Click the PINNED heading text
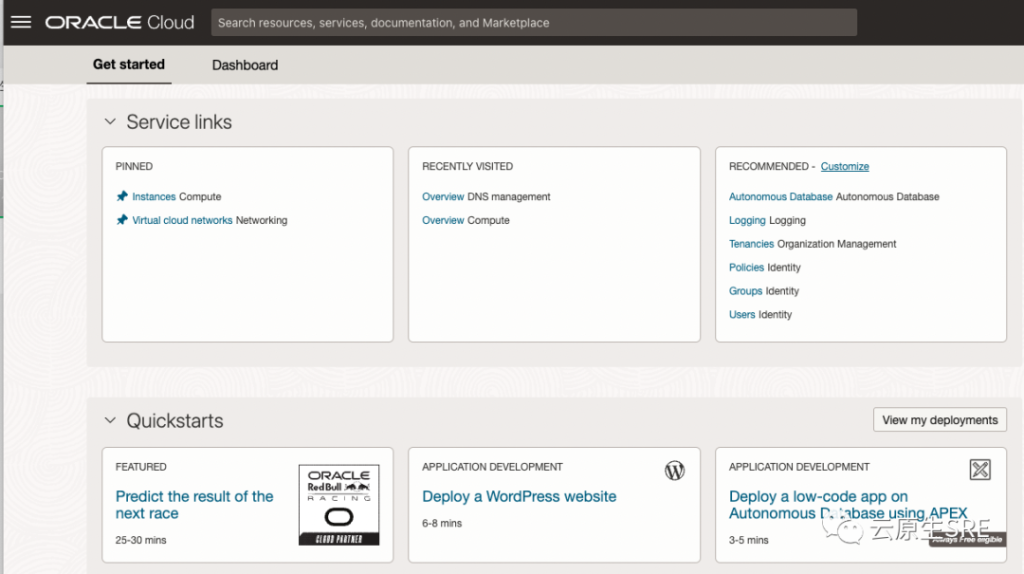The width and height of the screenshot is (1024, 574). click(134, 167)
